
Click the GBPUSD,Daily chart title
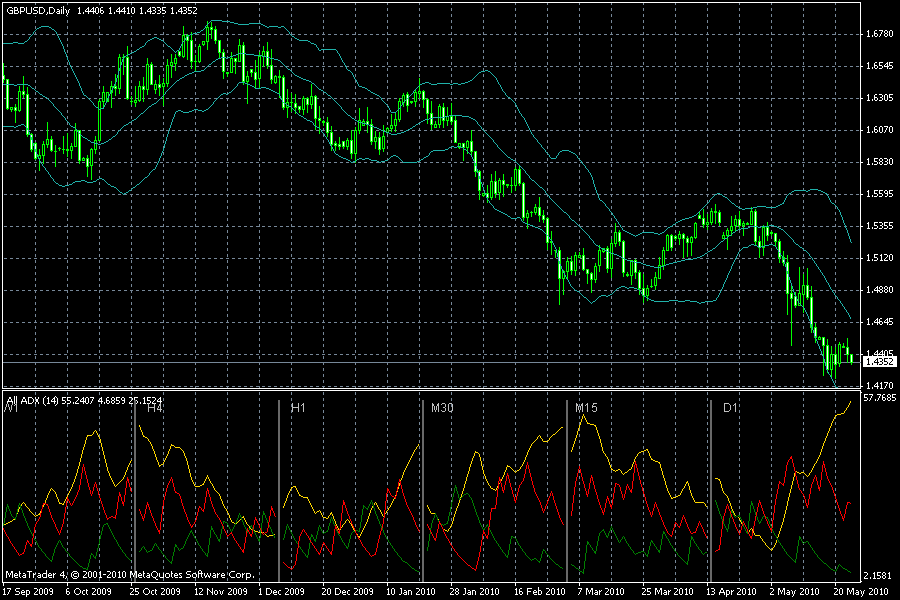pos(38,10)
